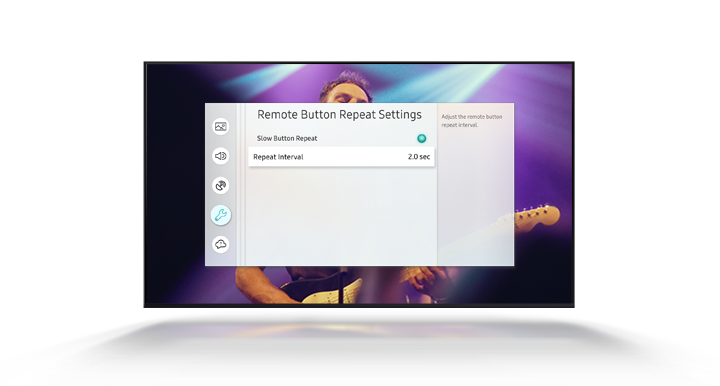The image size is (720, 386).
Task: Open the Broadcasting satellite dish icon
Action: point(221,185)
